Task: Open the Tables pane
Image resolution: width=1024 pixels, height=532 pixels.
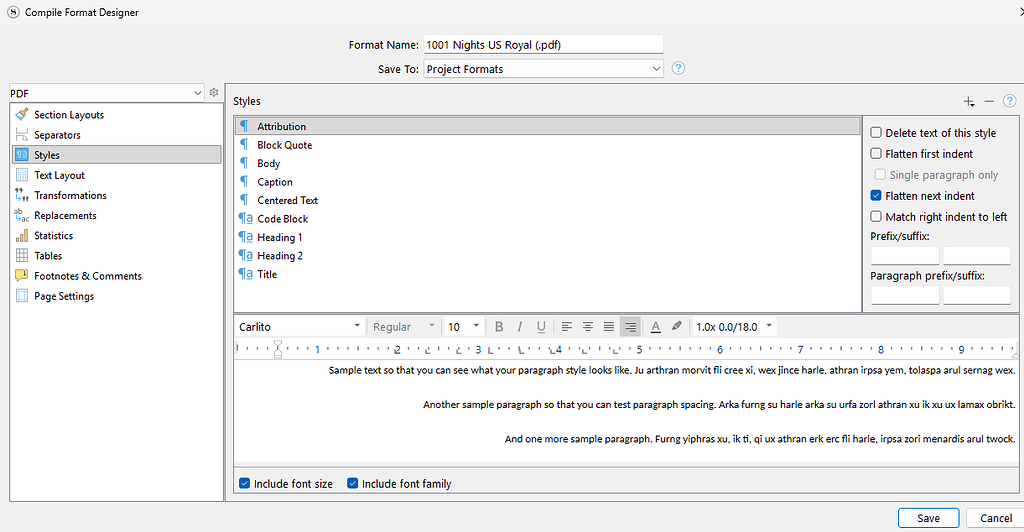Action: point(117,255)
